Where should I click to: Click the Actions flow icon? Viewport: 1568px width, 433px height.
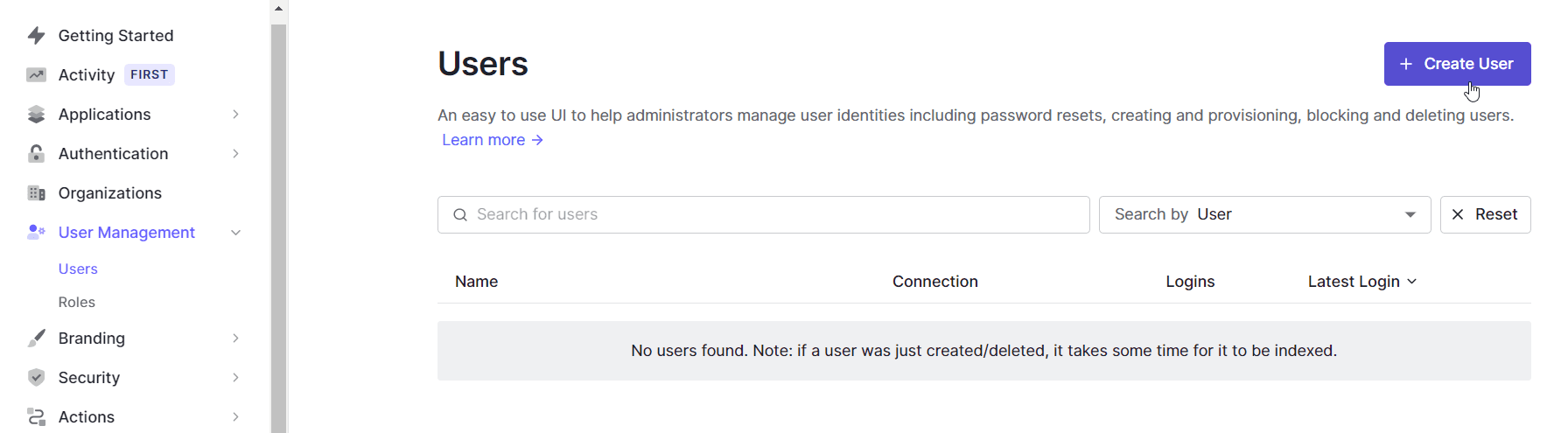(36, 417)
